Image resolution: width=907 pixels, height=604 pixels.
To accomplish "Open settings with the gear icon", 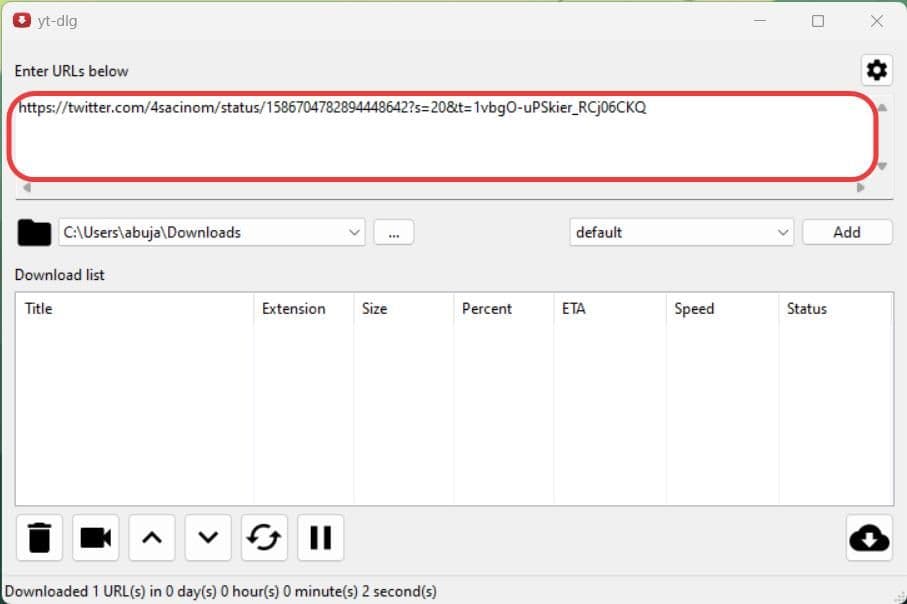I will pyautogui.click(x=876, y=70).
